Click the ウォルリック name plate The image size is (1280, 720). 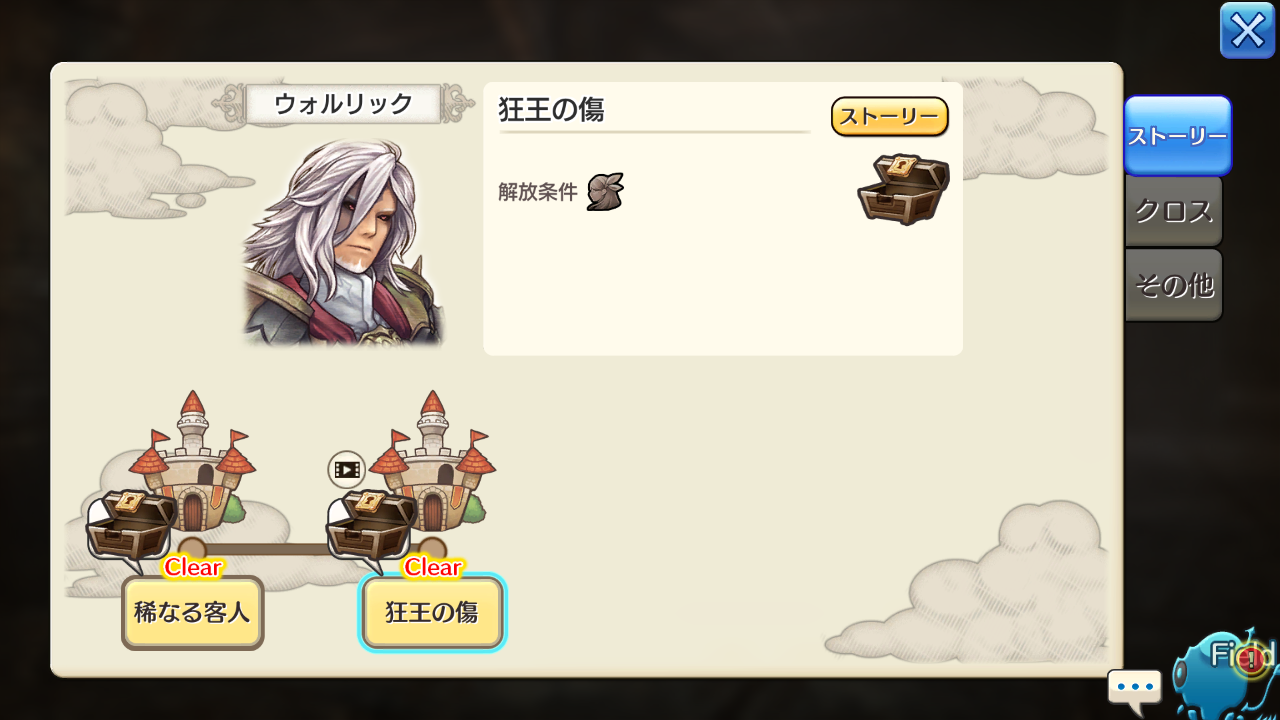pyautogui.click(x=343, y=104)
